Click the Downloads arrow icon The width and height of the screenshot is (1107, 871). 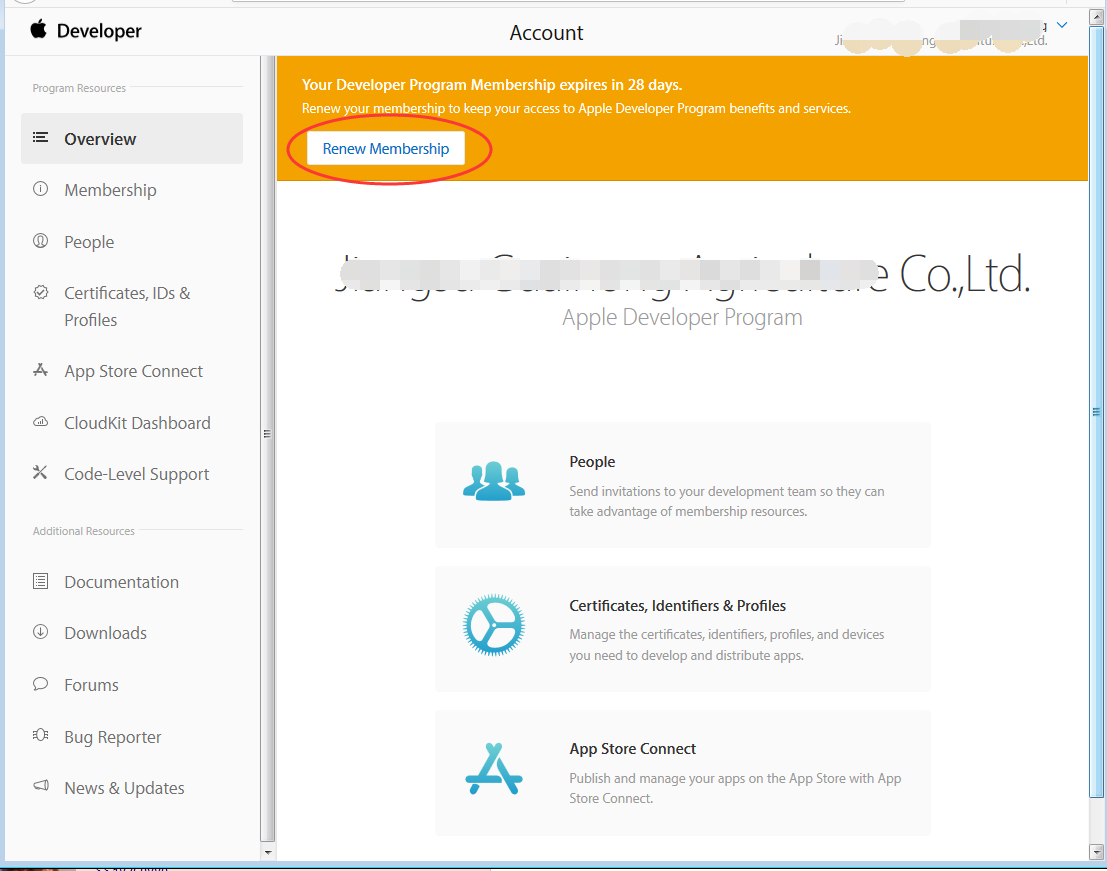tap(41, 632)
